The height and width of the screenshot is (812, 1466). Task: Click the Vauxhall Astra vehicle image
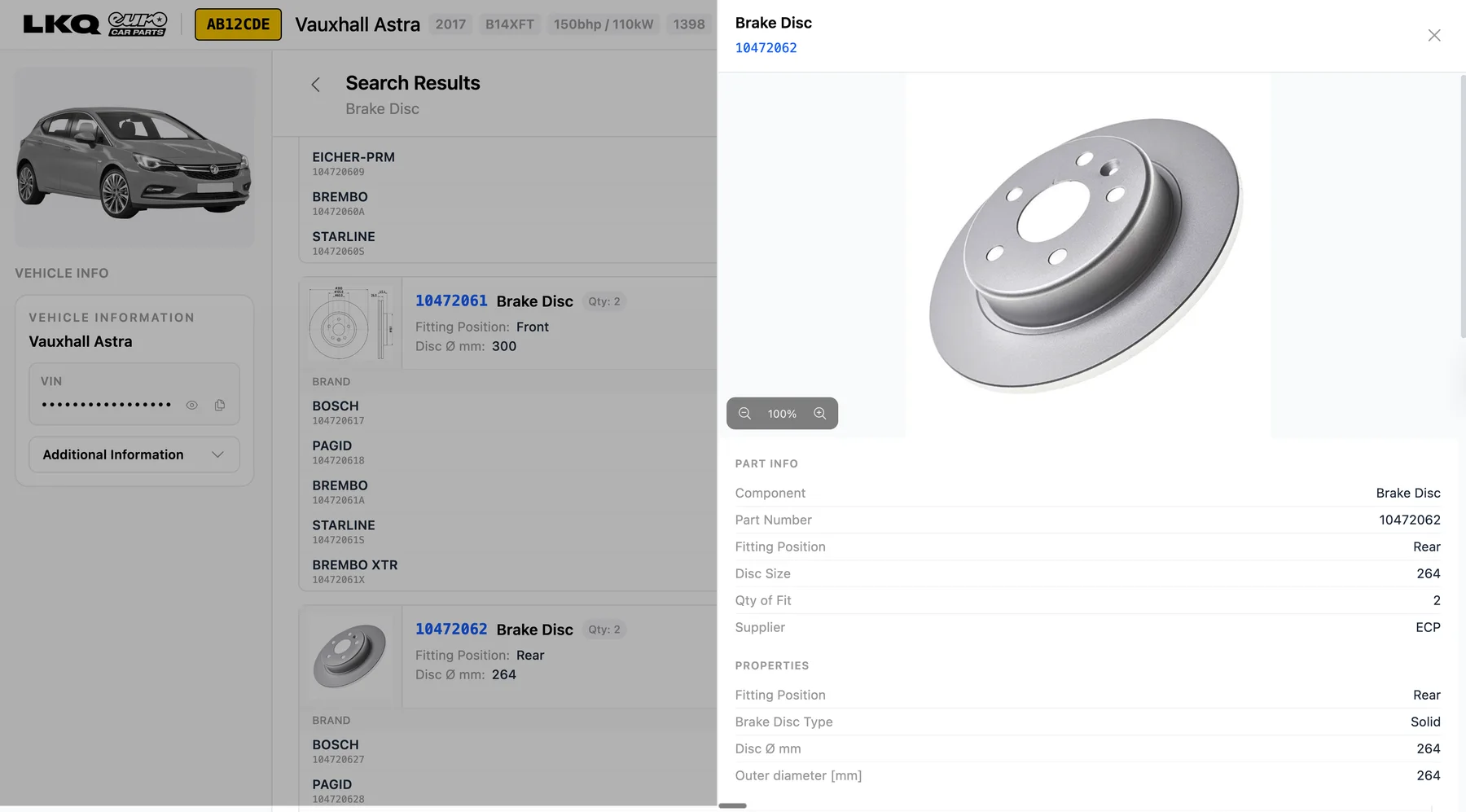tap(134, 159)
